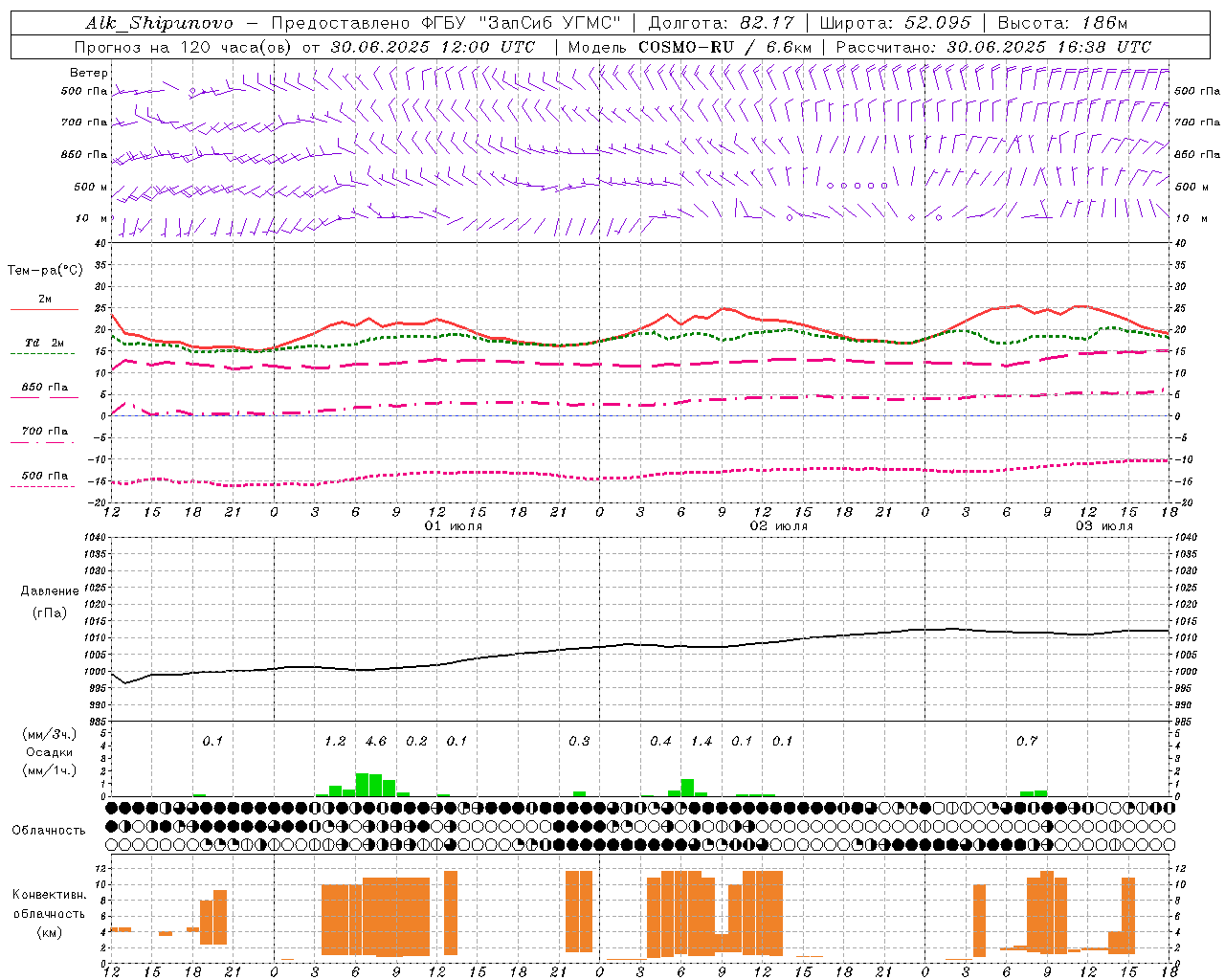
Task: Click the "(мм/1ч.)" hourly precipitation label
Action: 50,770
